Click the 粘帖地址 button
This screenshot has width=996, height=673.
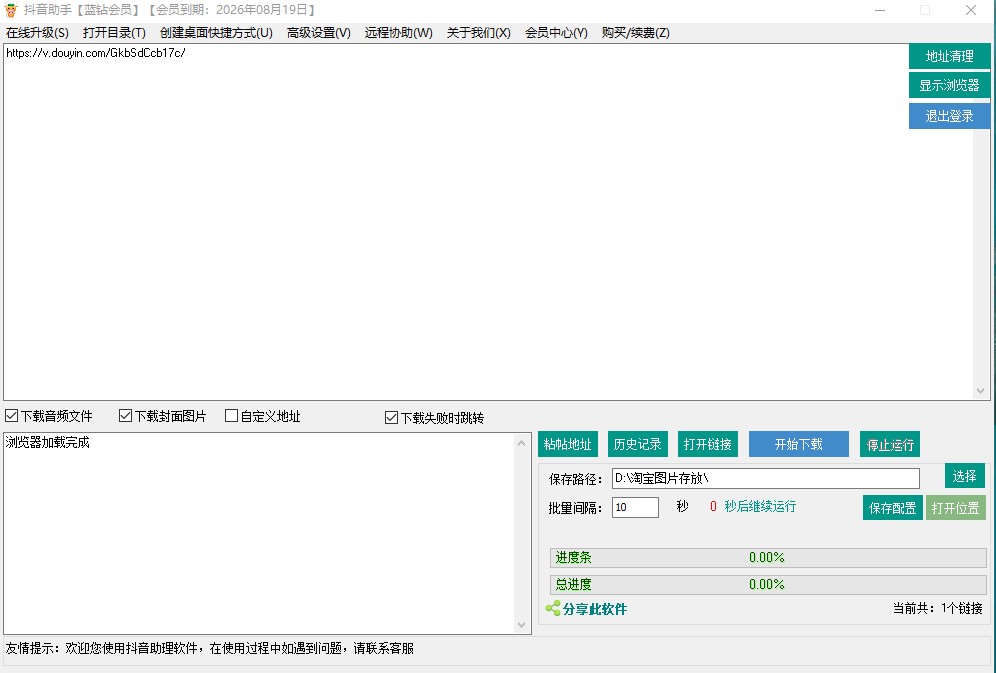pyautogui.click(x=567, y=444)
